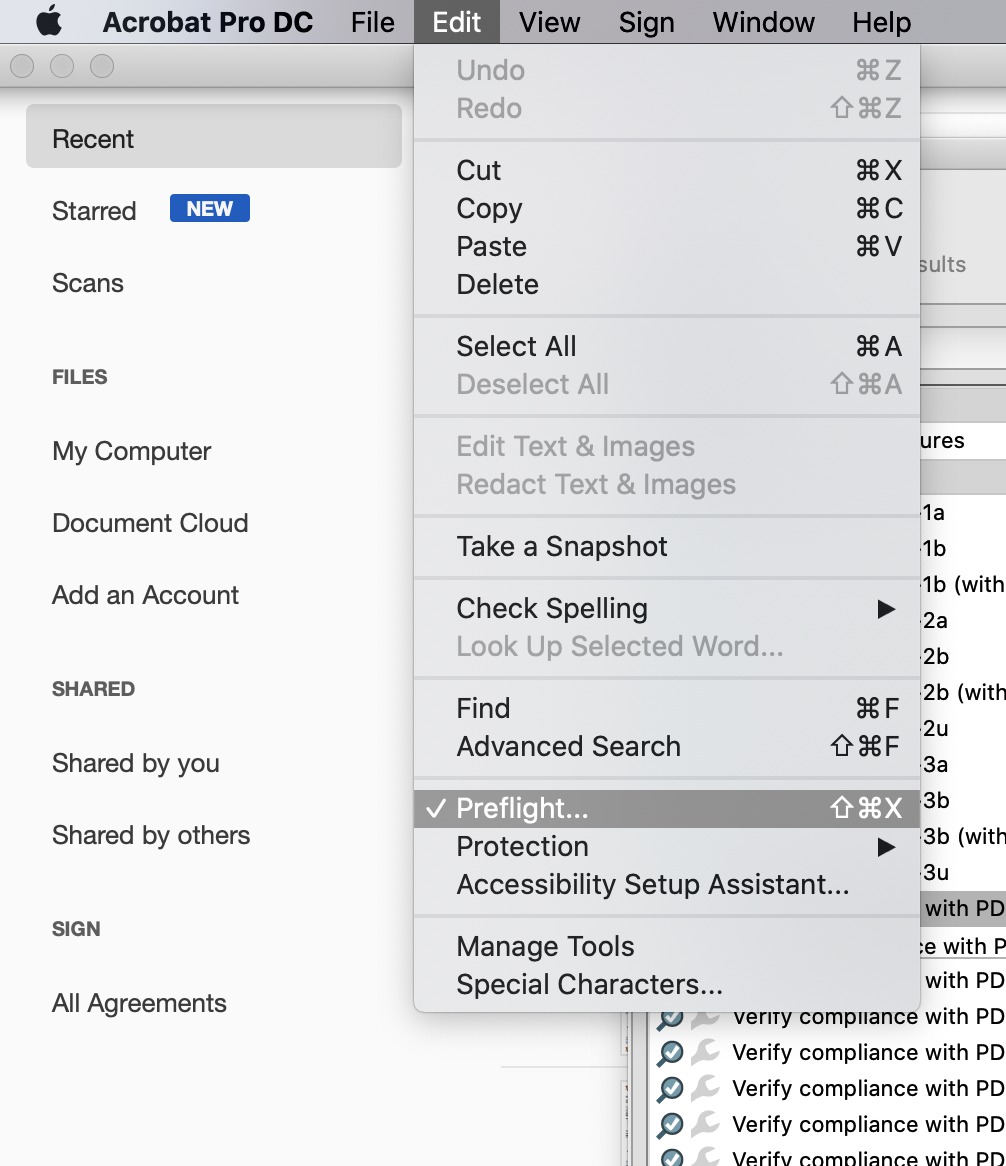Open the View menu
The width and height of the screenshot is (1006, 1166).
pyautogui.click(x=549, y=22)
